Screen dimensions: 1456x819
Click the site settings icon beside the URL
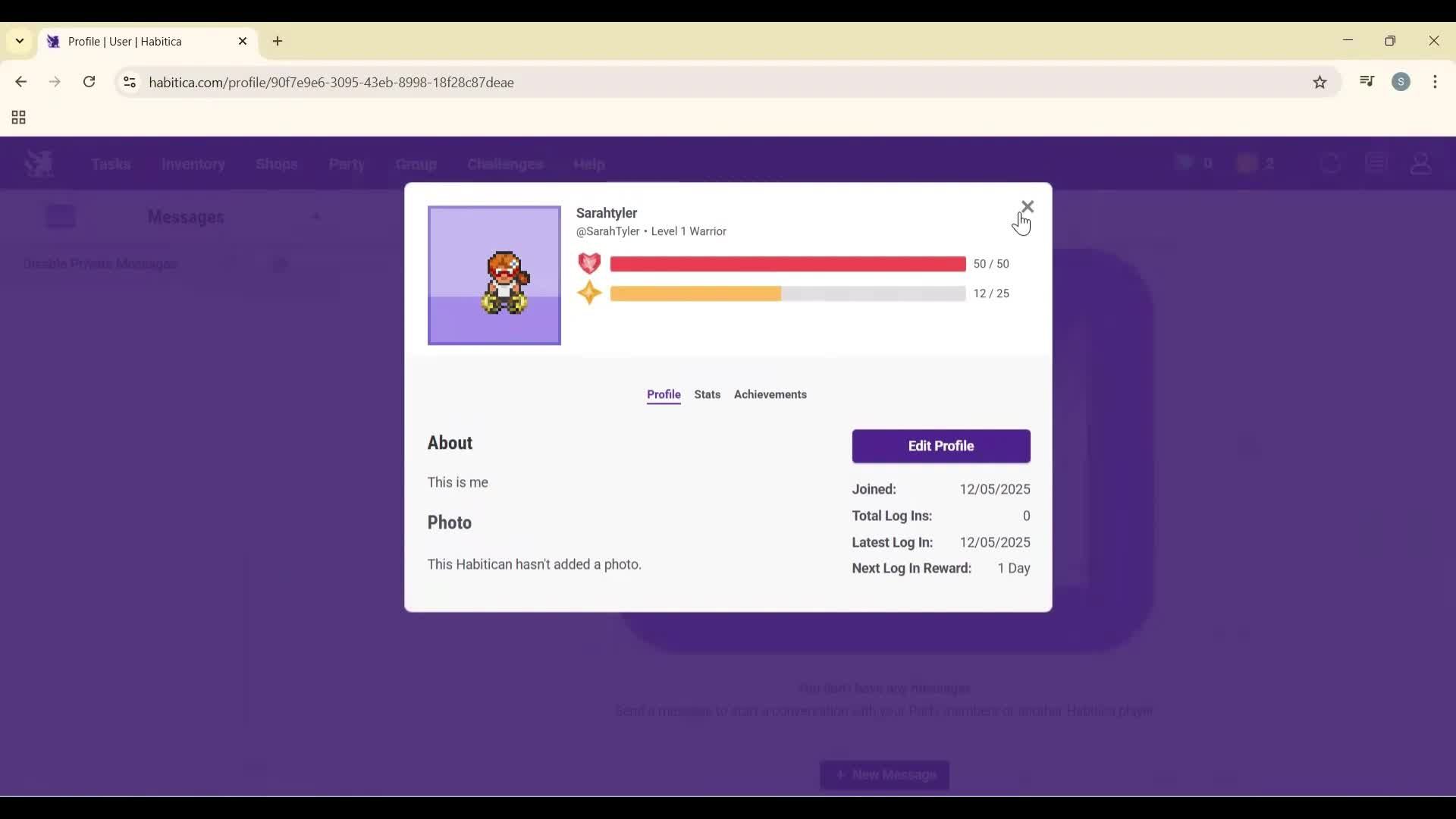point(129,82)
